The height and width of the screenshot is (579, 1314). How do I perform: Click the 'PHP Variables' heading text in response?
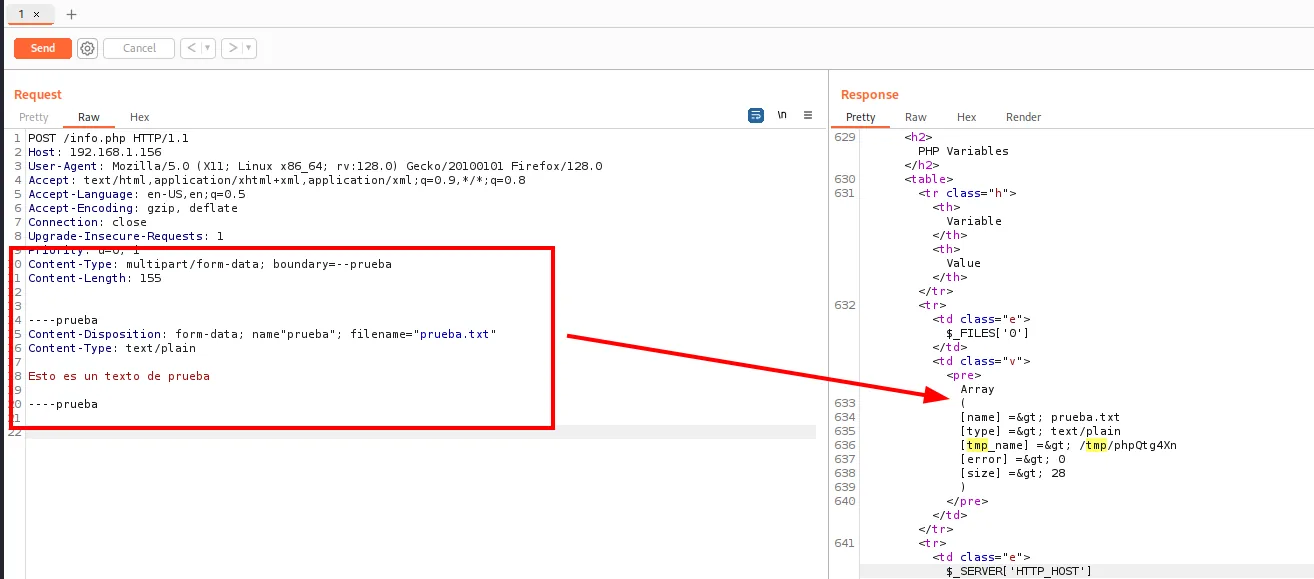(x=963, y=151)
